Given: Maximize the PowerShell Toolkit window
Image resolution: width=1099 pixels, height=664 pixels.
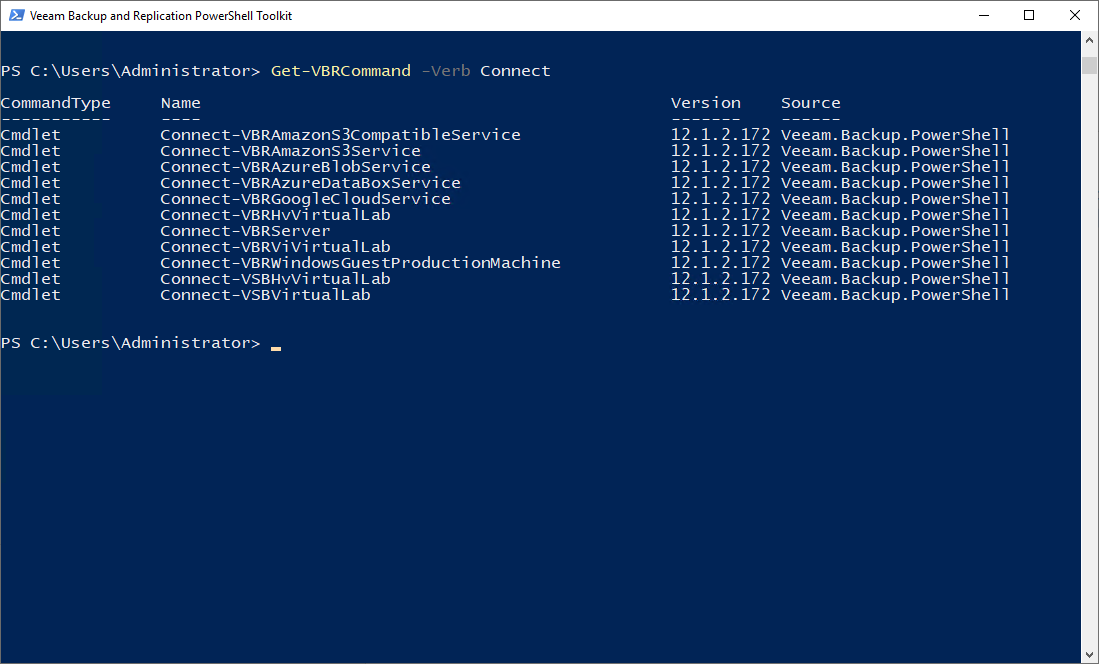Looking at the screenshot, I should pyautogui.click(x=1029, y=15).
